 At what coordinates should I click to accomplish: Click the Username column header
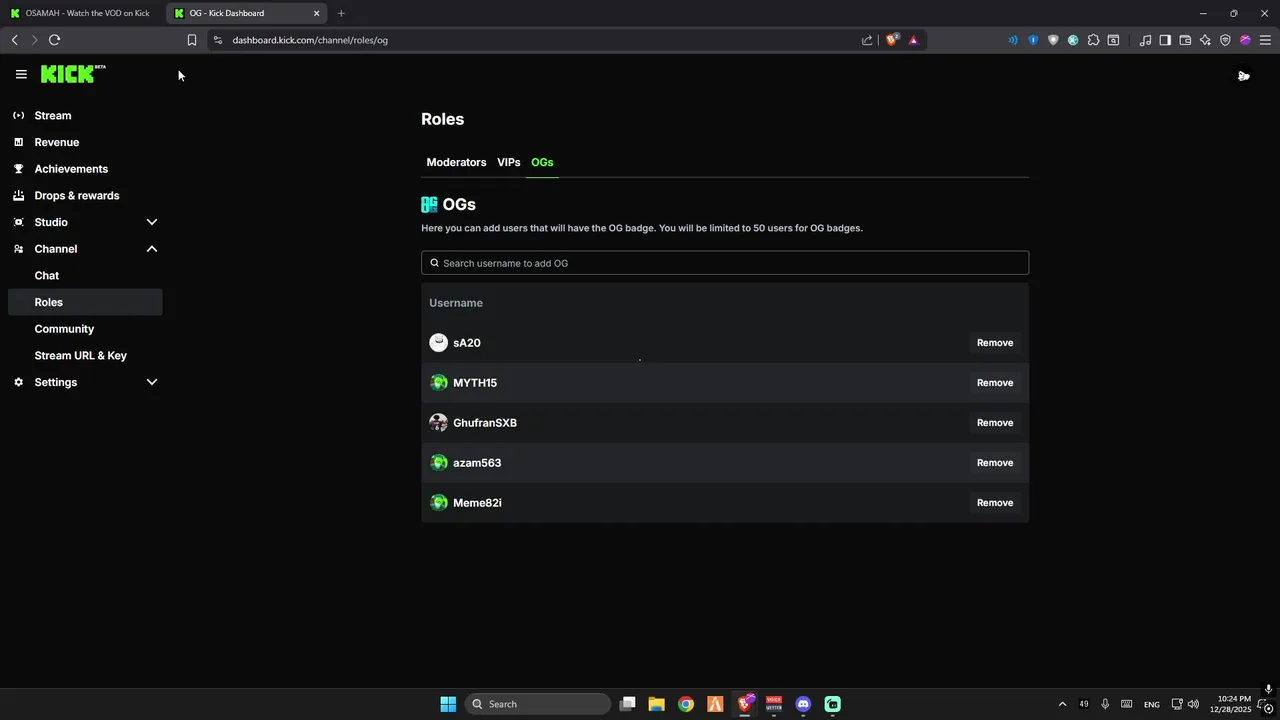[x=456, y=303]
